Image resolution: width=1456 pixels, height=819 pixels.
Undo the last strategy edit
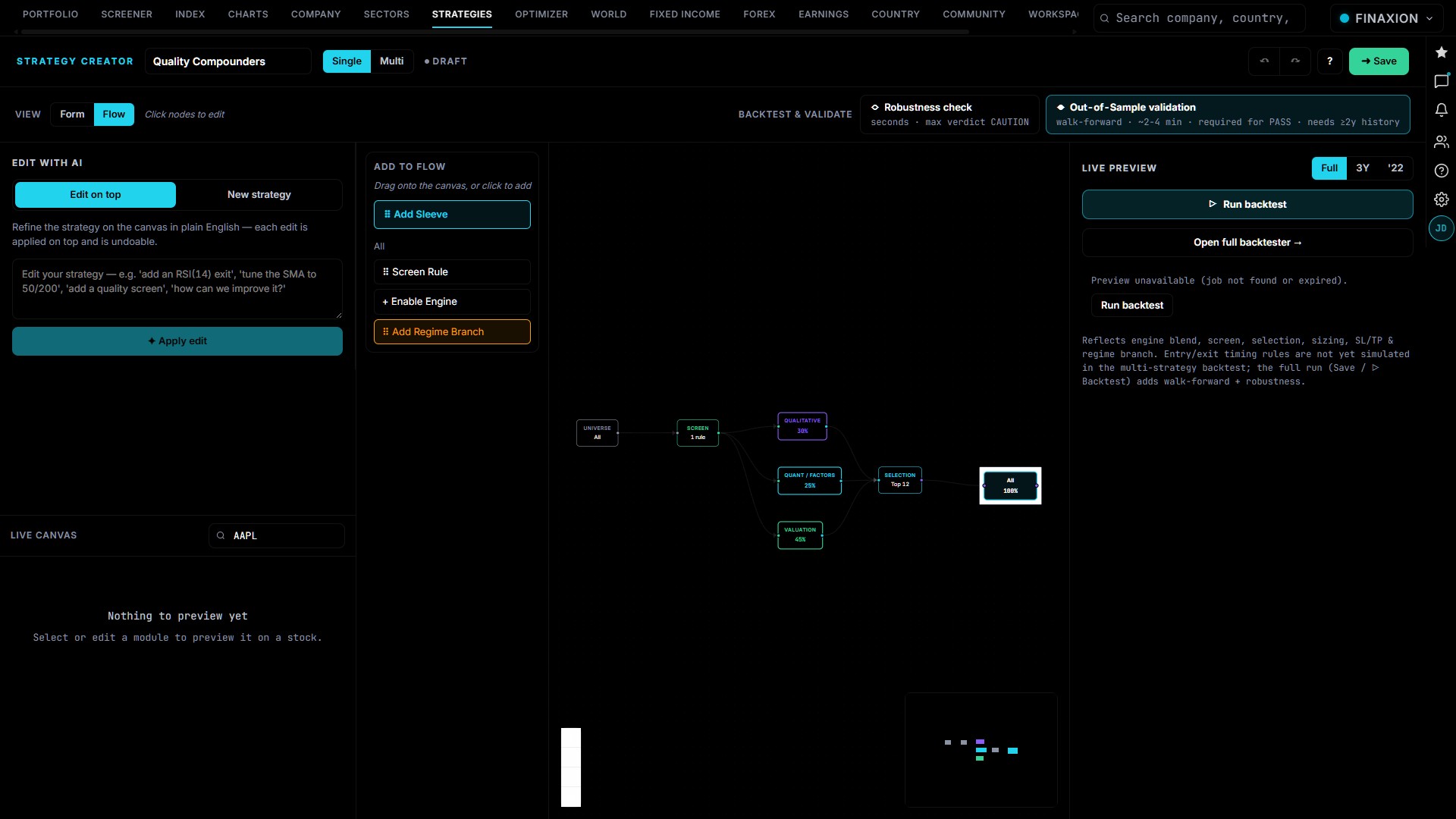(1264, 61)
